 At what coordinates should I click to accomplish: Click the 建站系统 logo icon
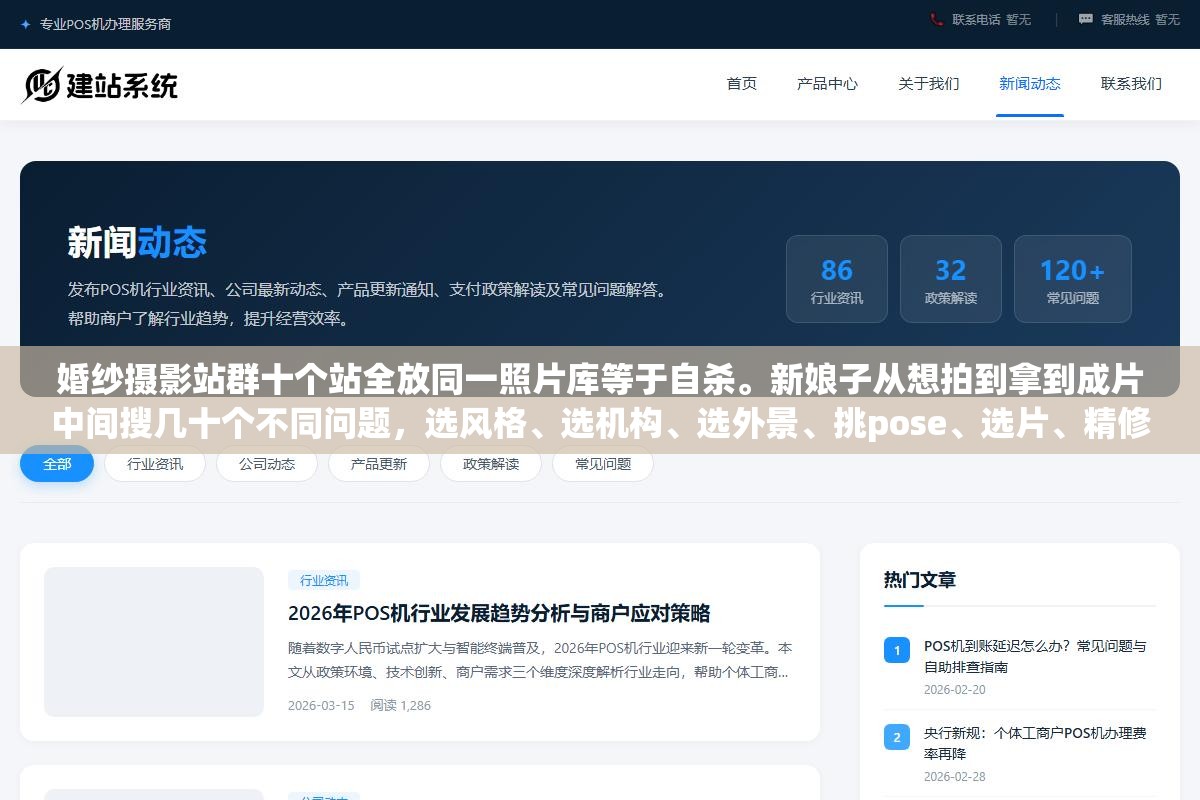pyautogui.click(x=41, y=85)
